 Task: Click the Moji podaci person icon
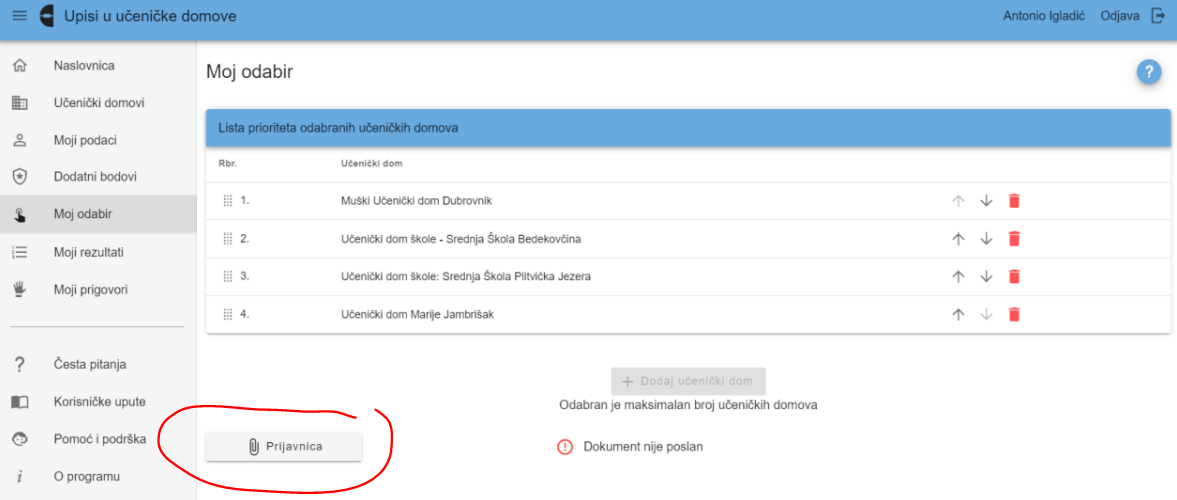tap(20, 140)
